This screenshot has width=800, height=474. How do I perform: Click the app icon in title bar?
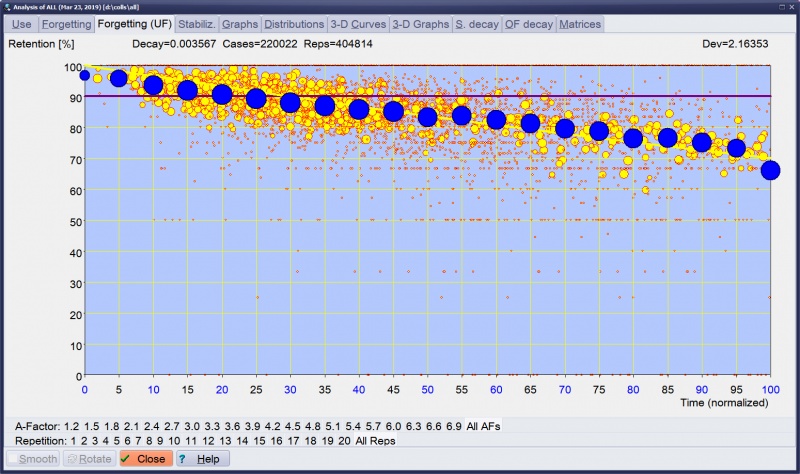point(7,7)
